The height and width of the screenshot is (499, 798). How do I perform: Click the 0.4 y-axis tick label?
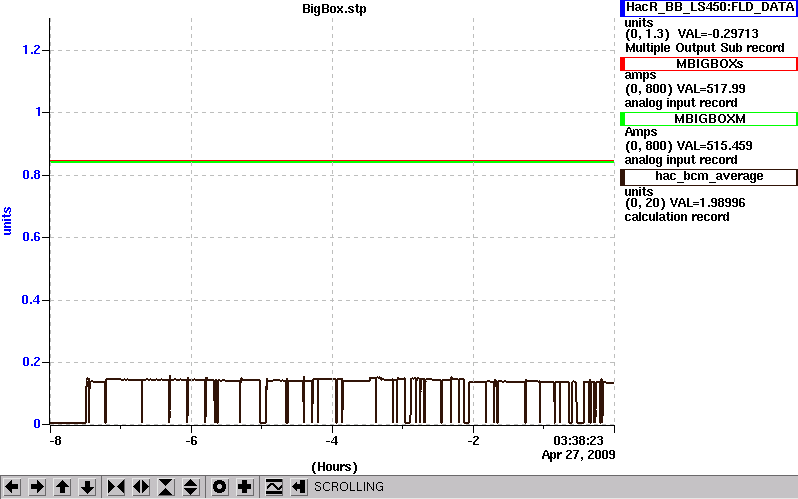31,299
